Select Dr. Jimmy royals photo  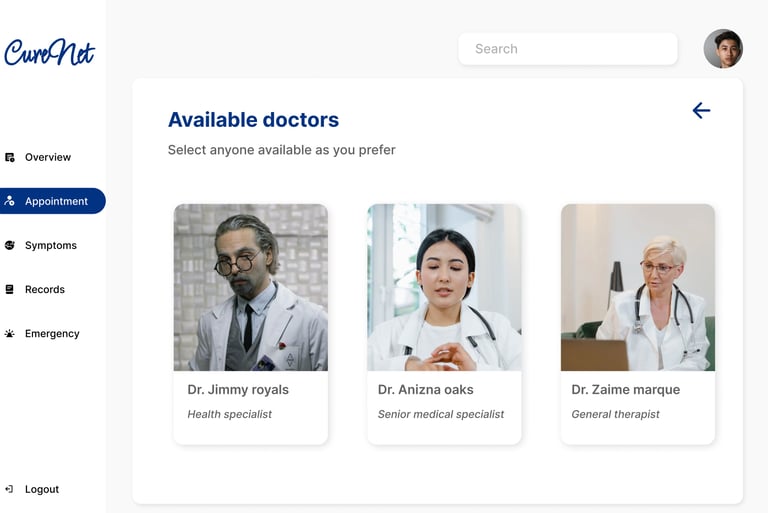click(251, 288)
